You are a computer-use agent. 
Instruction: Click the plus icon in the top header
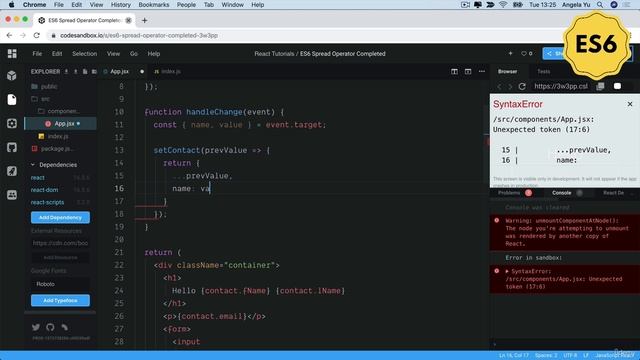(x=510, y=53)
